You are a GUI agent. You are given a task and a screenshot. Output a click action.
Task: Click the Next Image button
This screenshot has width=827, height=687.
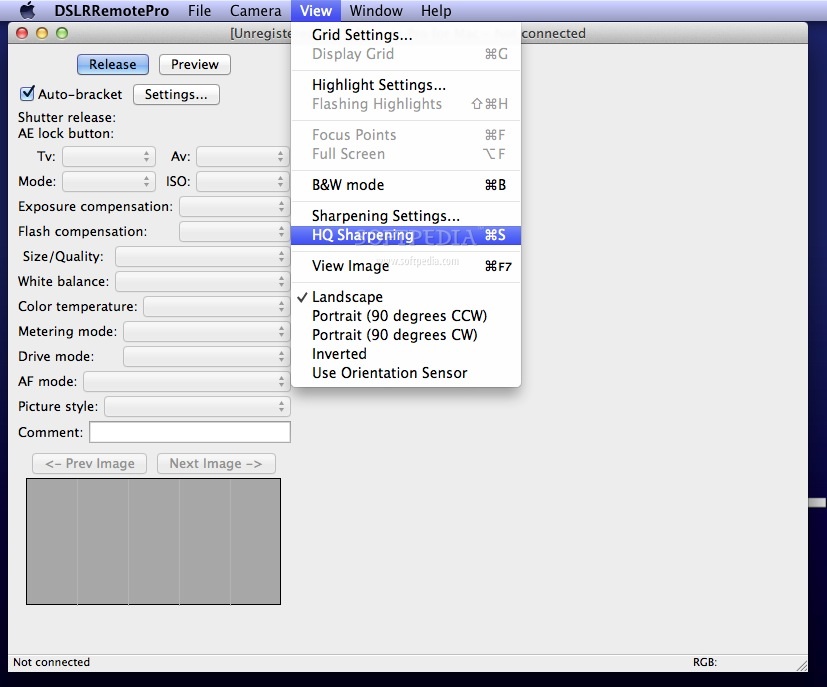215,464
